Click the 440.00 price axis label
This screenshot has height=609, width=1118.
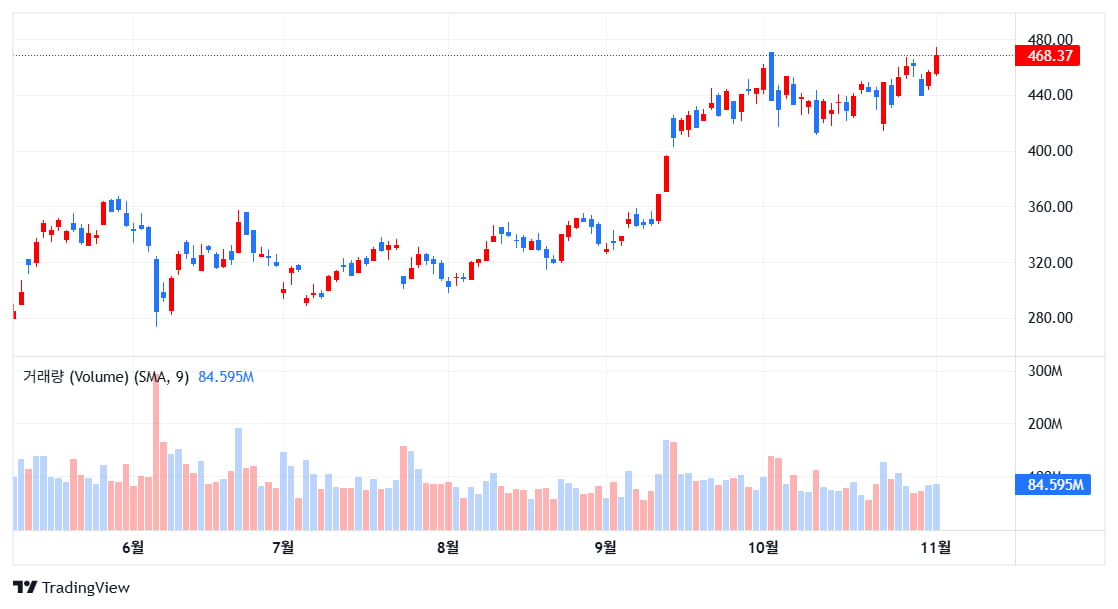point(1050,95)
